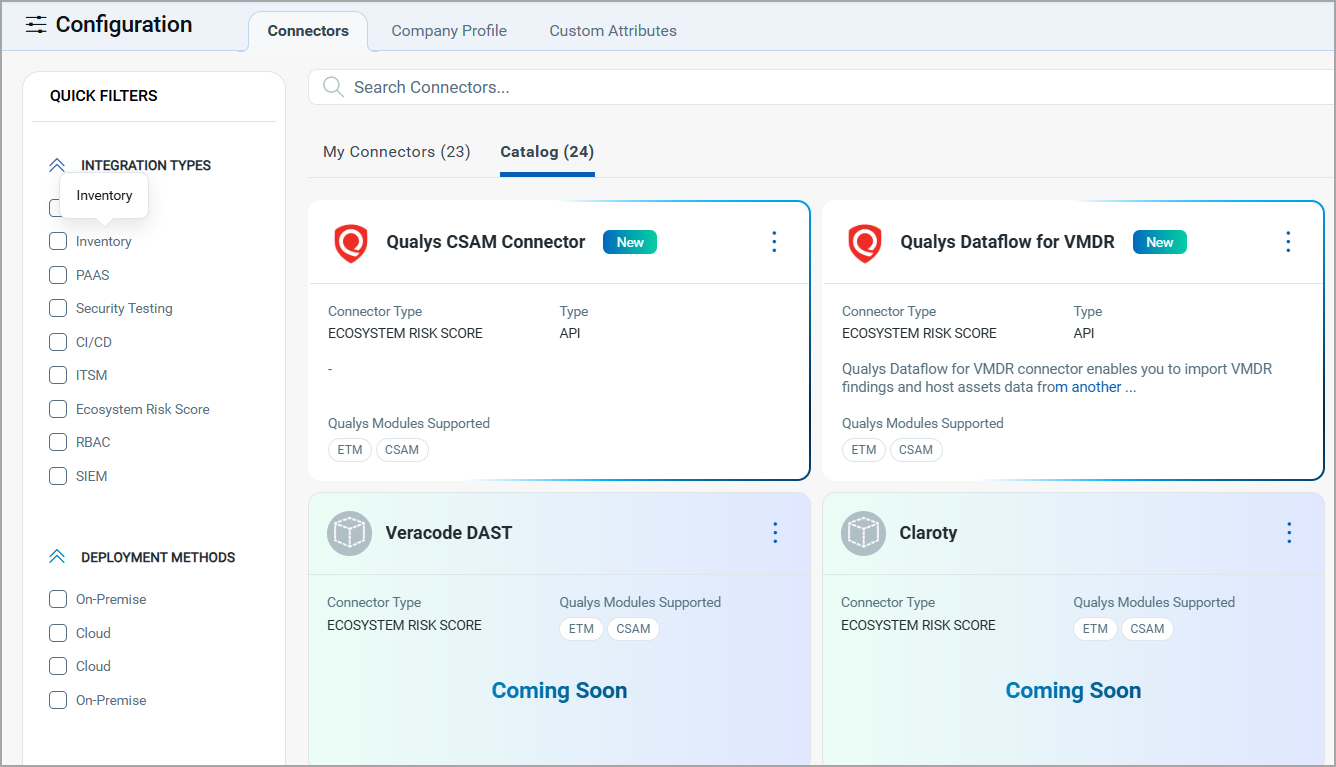Click the Qualys CSAM Connector logo
Viewport: 1336px width, 767px height.
coord(350,243)
